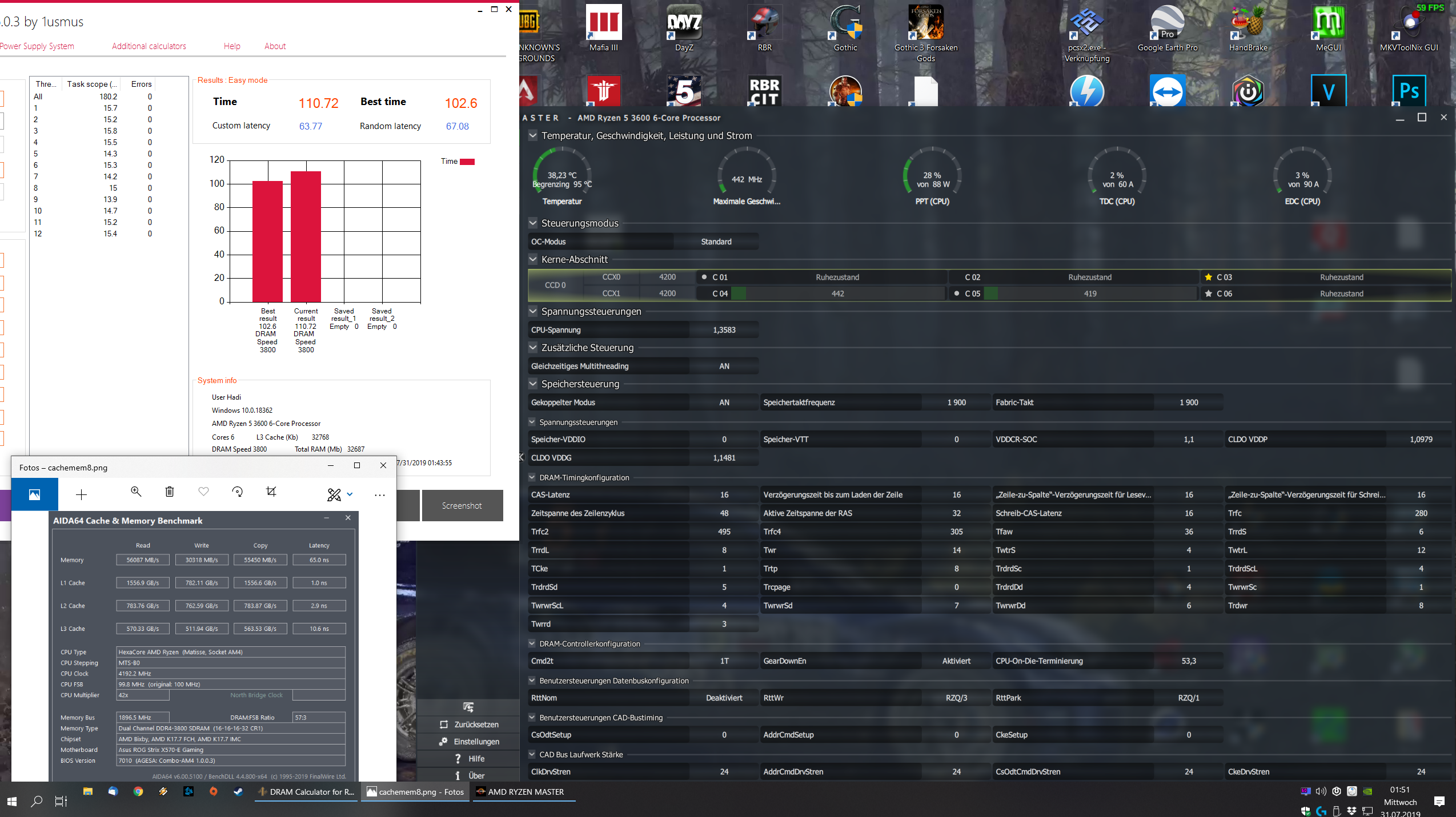Click the red Time legend swatch
Image resolution: width=1456 pixels, height=817 pixels.
tap(467, 162)
